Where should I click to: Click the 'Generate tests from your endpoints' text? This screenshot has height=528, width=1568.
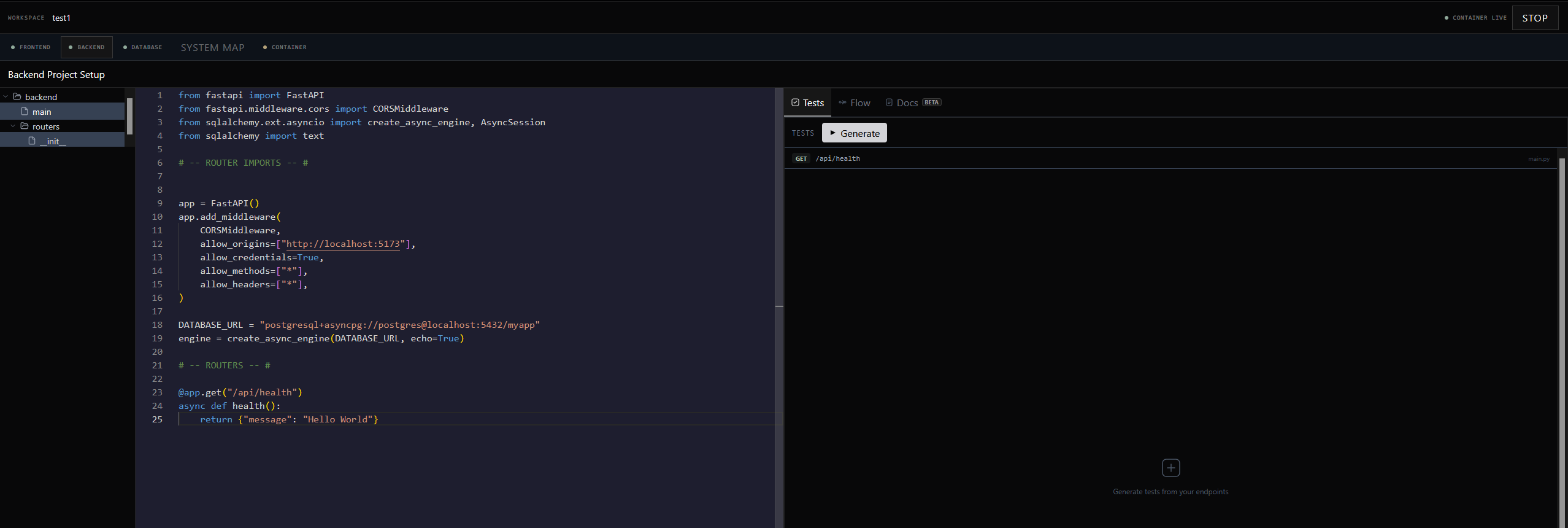[x=1170, y=492]
